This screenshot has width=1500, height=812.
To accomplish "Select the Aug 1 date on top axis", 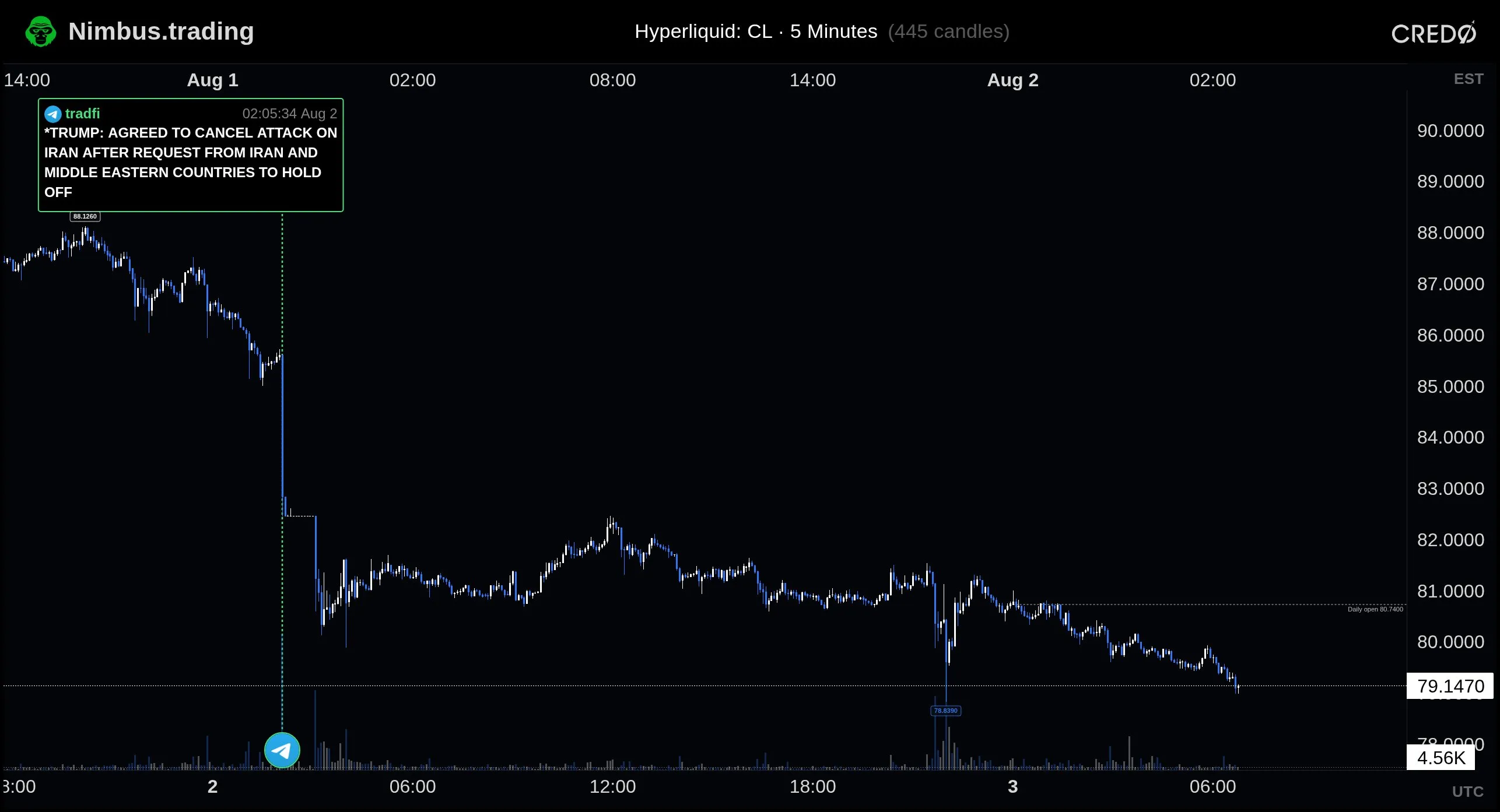I will click(x=212, y=80).
